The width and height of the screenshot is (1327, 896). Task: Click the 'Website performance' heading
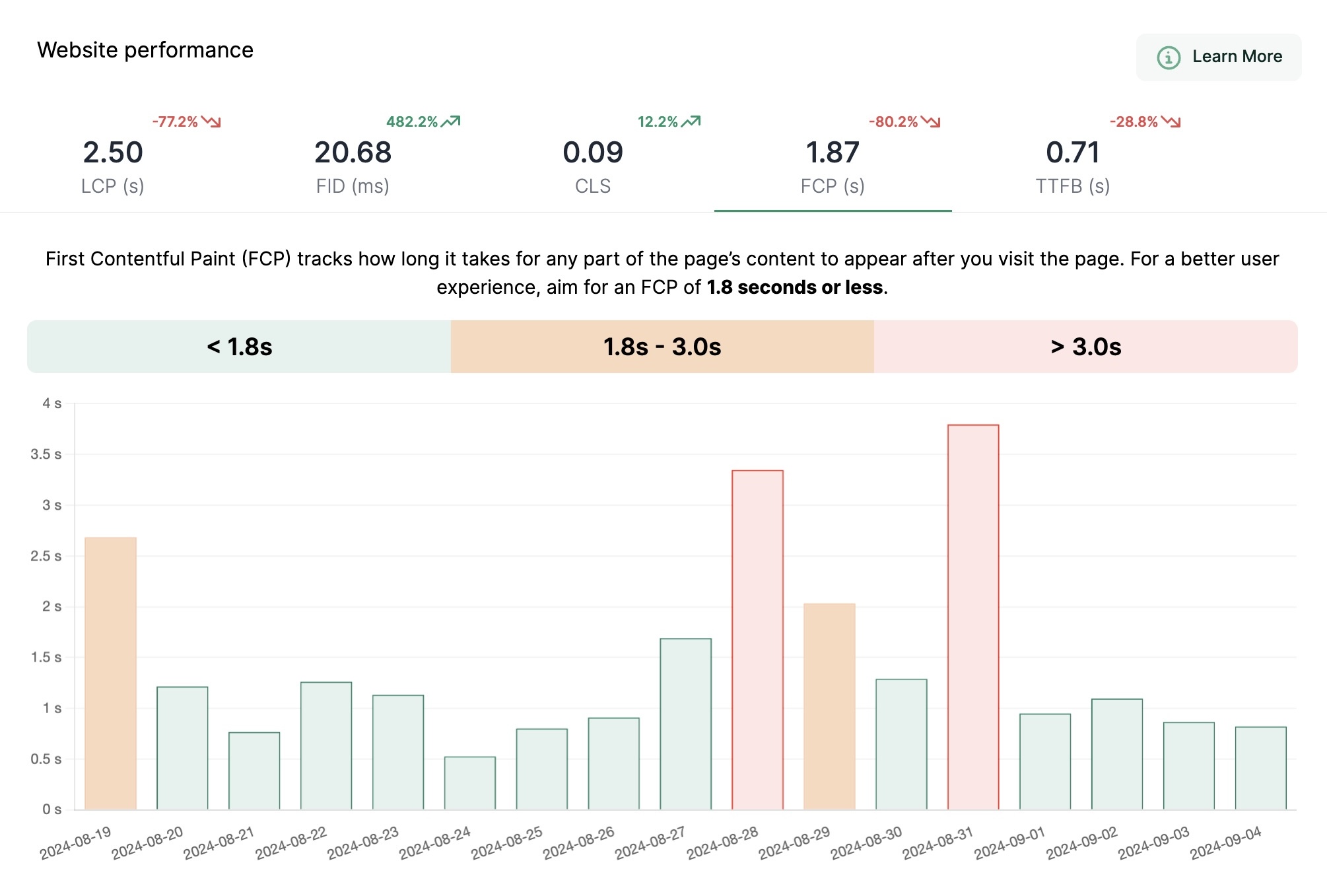coord(145,50)
